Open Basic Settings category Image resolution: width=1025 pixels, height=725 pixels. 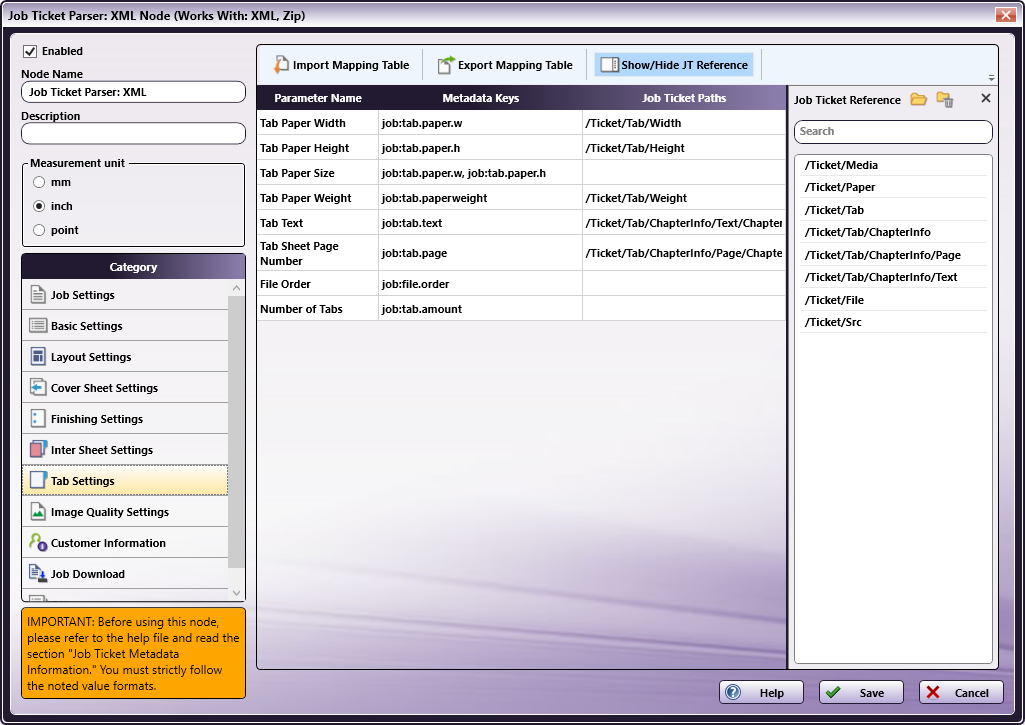pyautogui.click(x=126, y=326)
